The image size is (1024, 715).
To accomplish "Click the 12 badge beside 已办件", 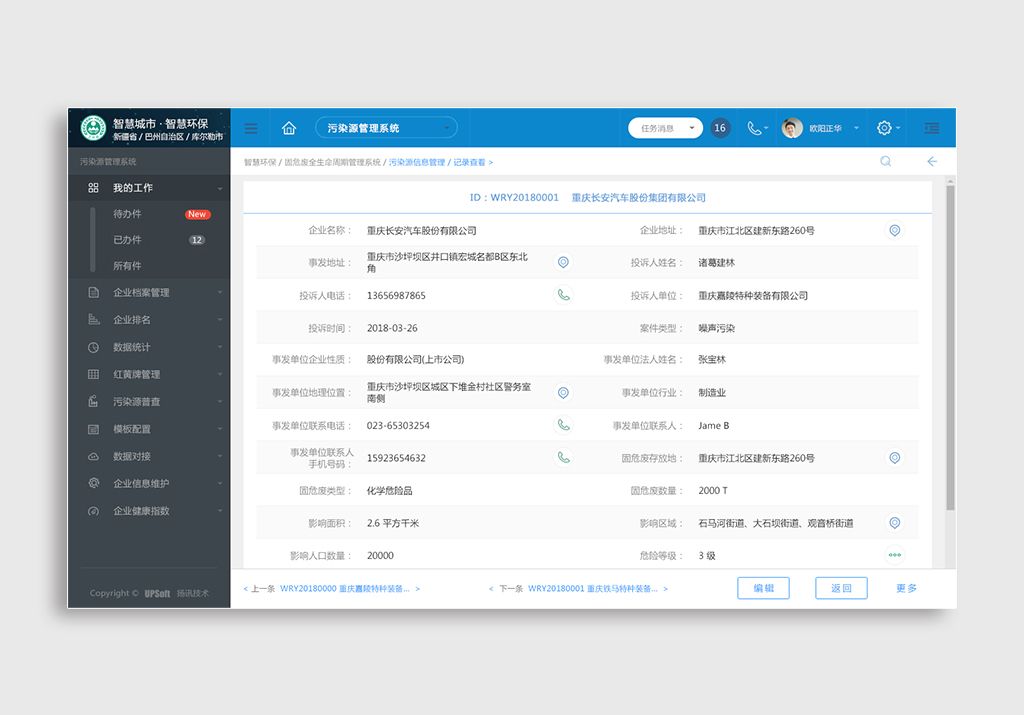I will pyautogui.click(x=197, y=240).
